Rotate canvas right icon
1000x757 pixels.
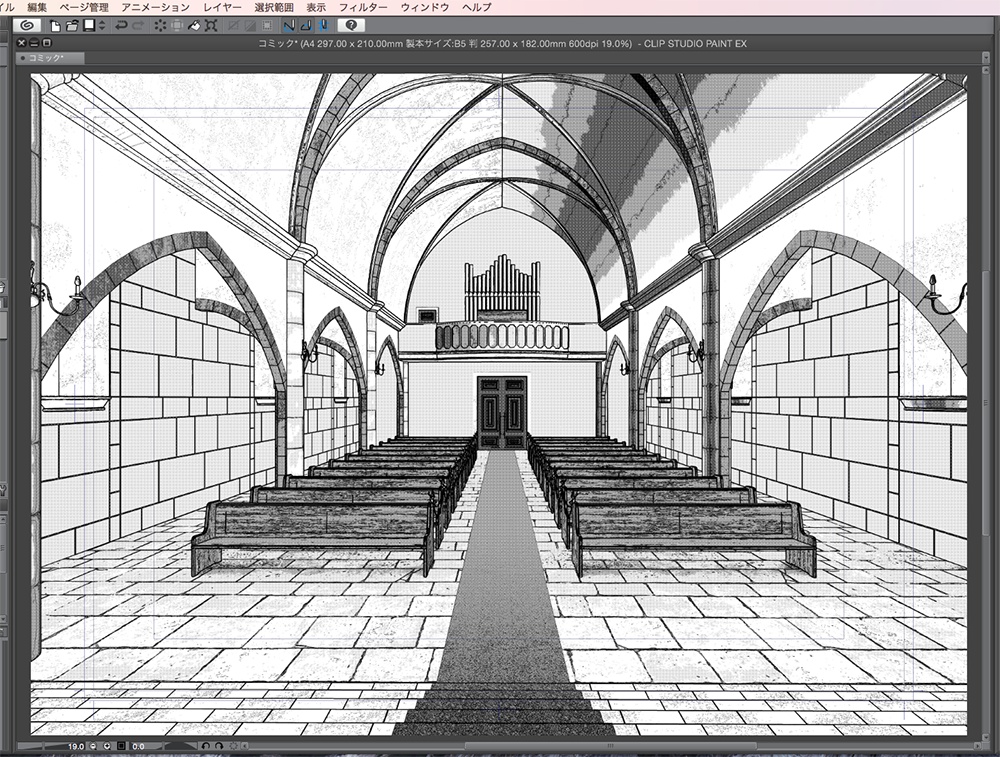coord(219,746)
